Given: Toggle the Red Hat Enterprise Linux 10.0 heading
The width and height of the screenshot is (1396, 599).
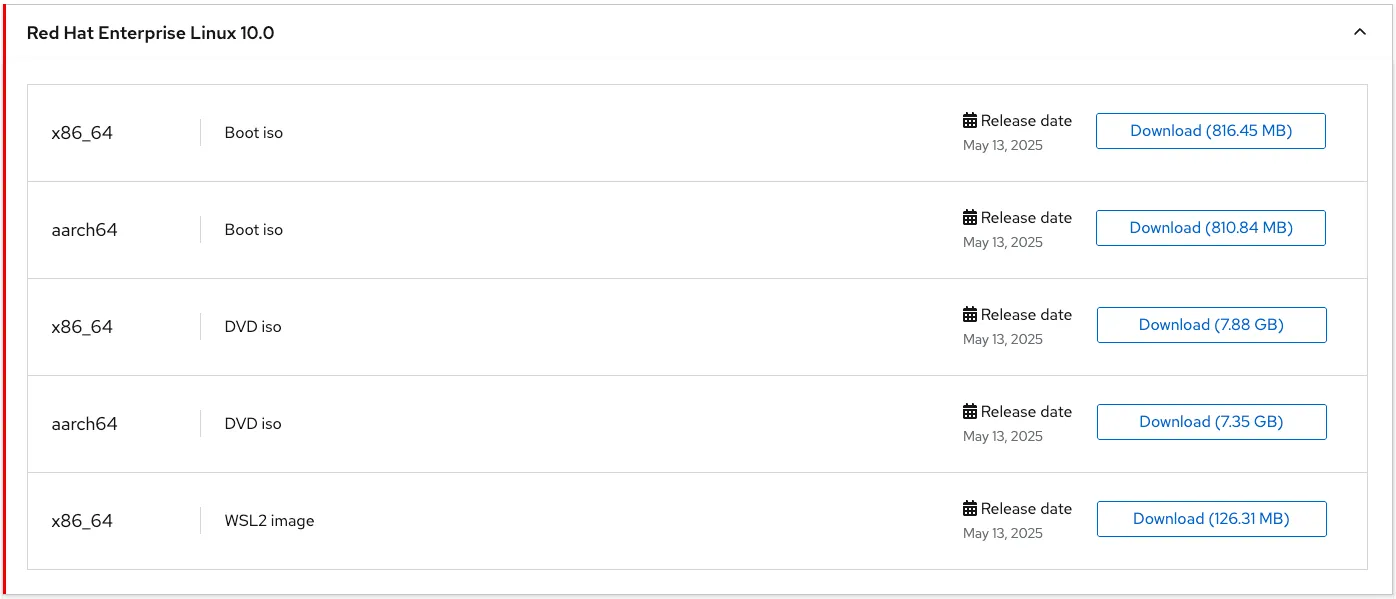Looking at the screenshot, I should click(150, 33).
